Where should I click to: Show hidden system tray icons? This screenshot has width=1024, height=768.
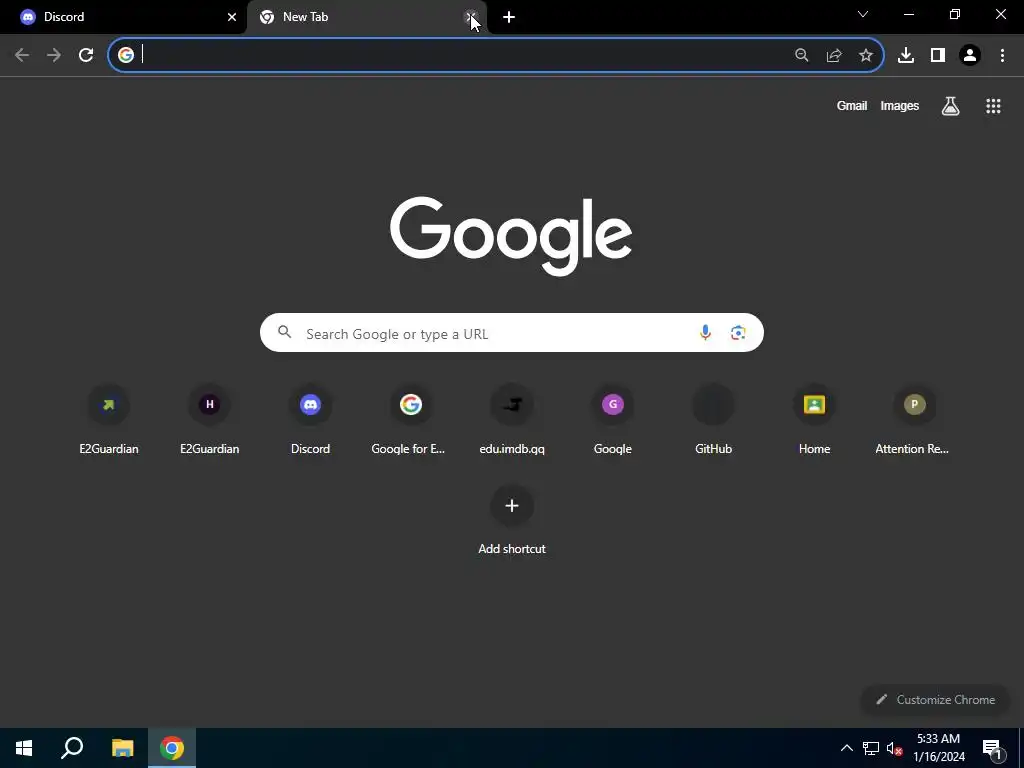pyautogui.click(x=846, y=748)
